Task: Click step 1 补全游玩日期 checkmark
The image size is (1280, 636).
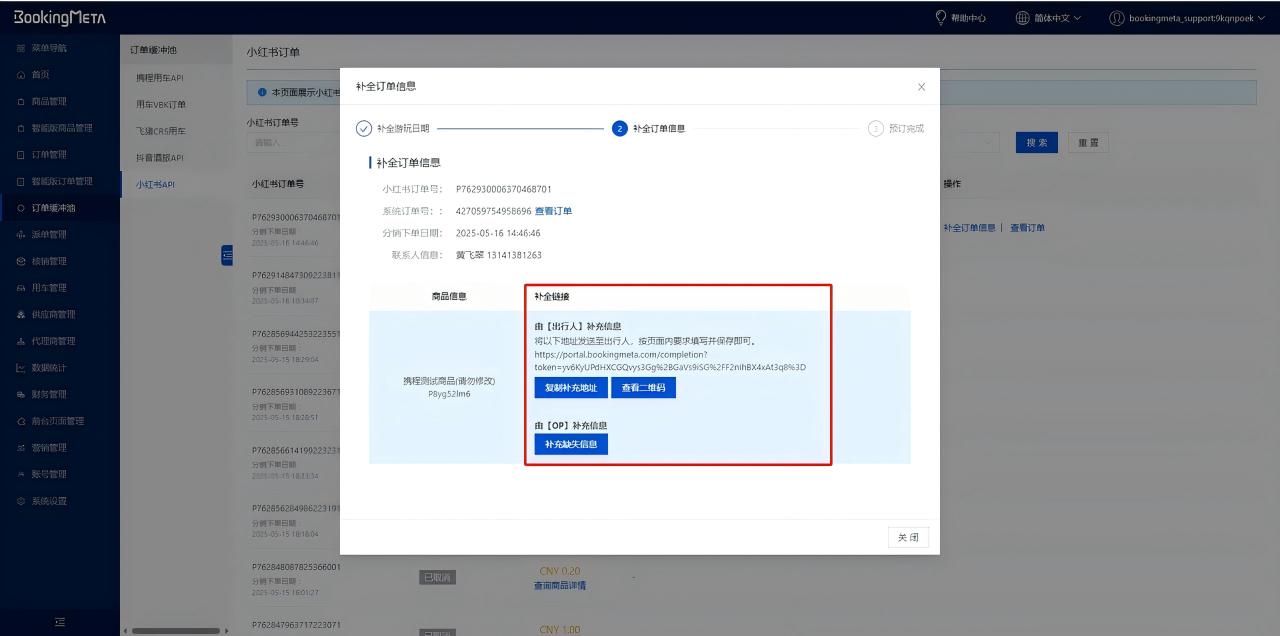Action: click(x=364, y=129)
